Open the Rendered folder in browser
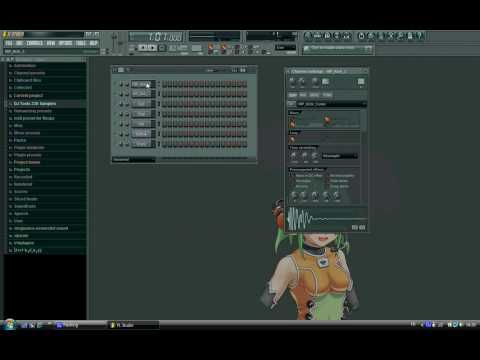Image resolution: width=480 pixels, height=360 pixels. 23,184
